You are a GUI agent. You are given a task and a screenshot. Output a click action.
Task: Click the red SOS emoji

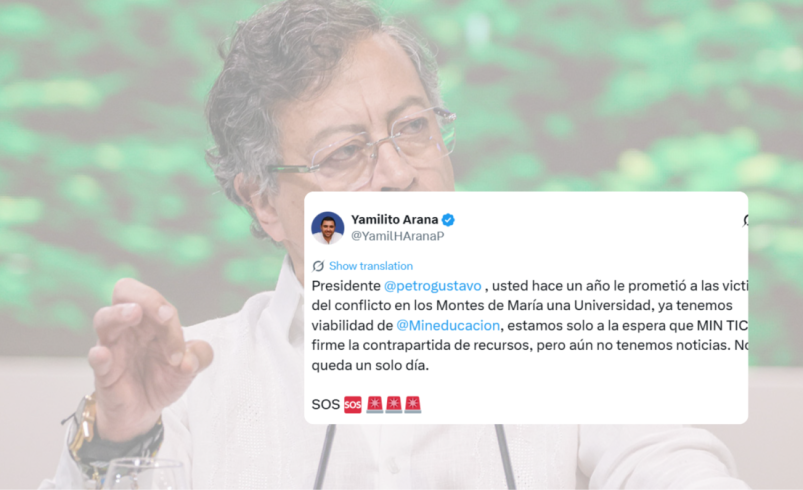(353, 404)
